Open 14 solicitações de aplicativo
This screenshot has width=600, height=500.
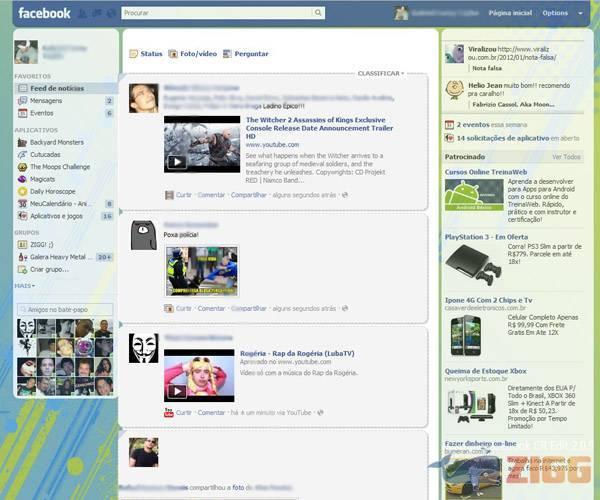click(518, 138)
